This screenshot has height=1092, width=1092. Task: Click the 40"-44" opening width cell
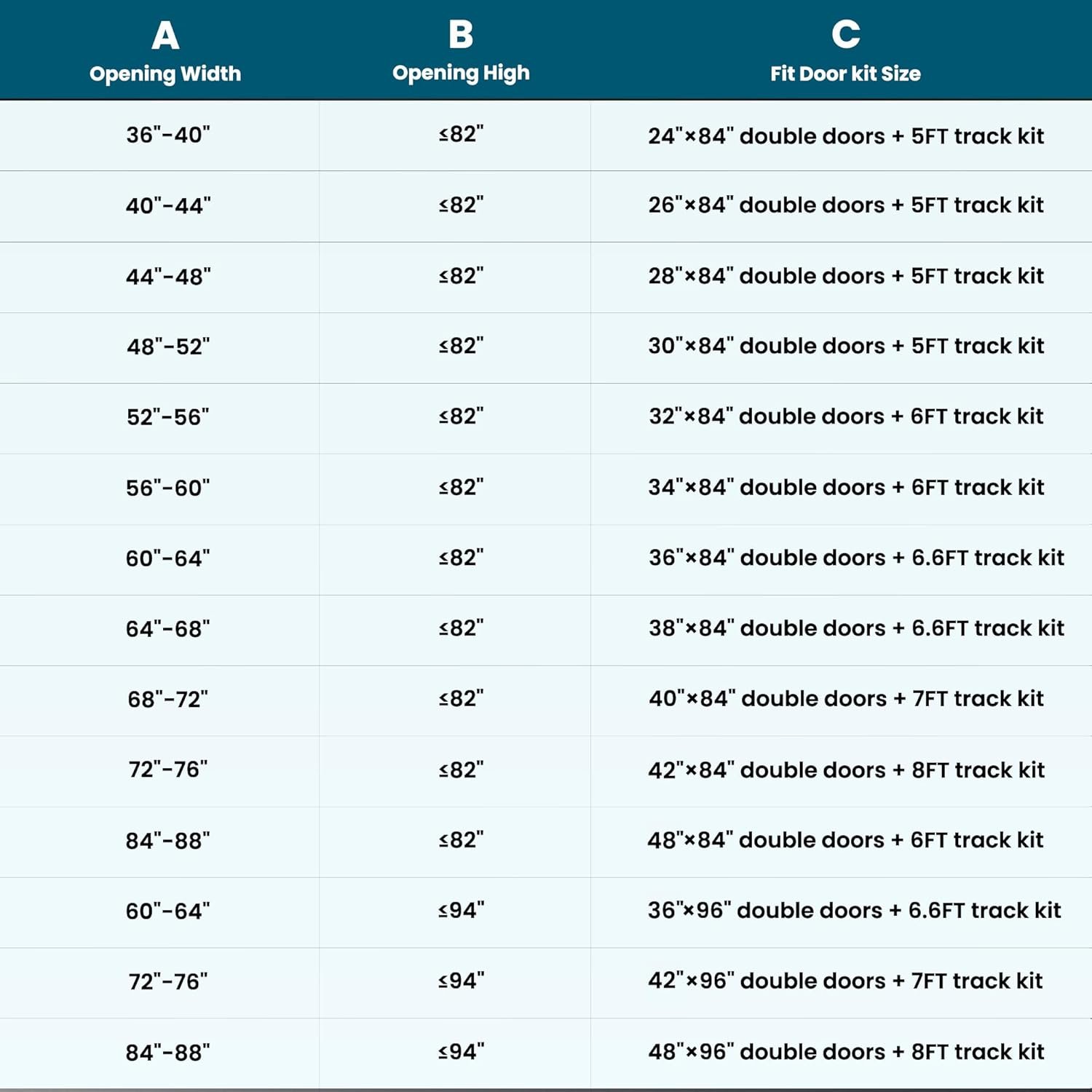pyautogui.click(x=167, y=205)
